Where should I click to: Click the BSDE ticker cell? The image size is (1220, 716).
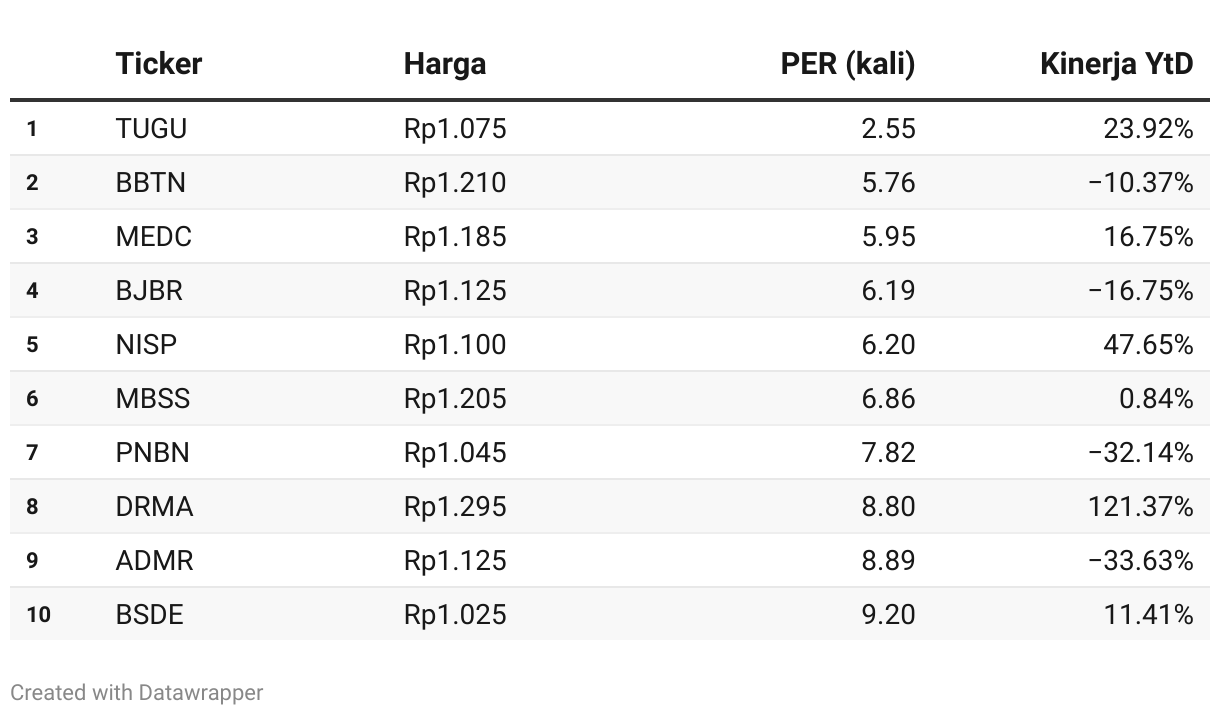149,615
